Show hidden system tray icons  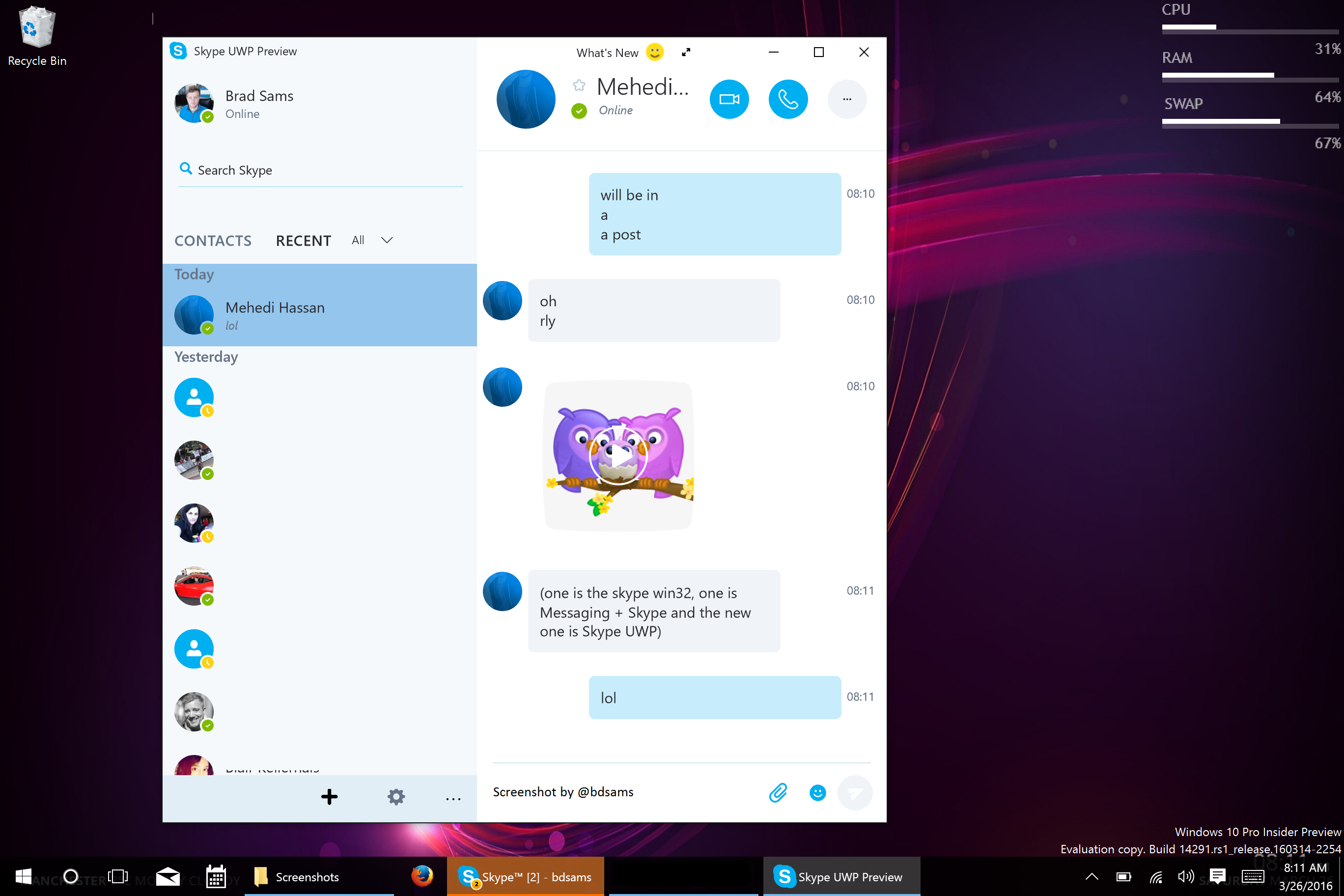[x=1092, y=876]
